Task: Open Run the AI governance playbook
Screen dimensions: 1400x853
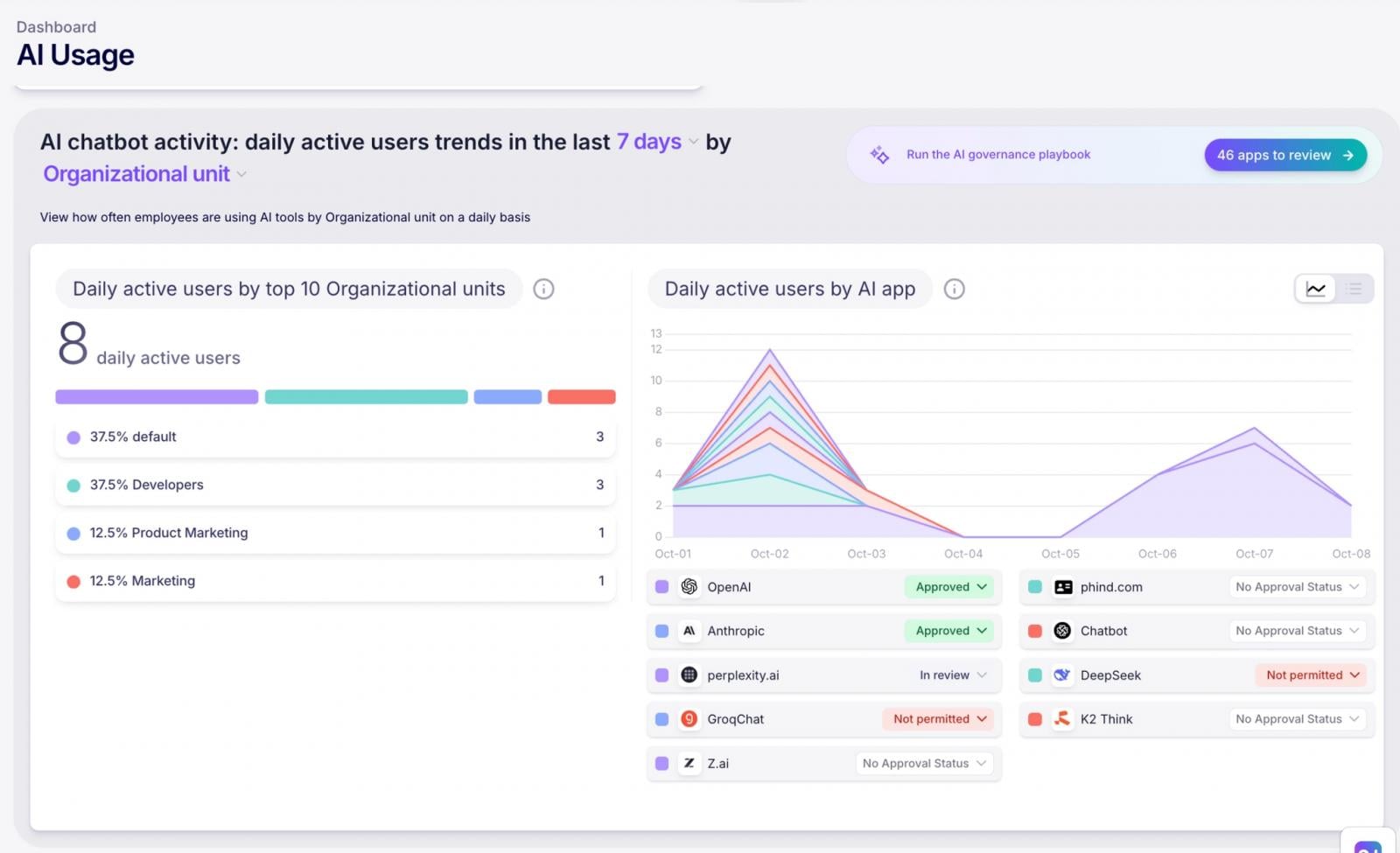Action: 997,154
